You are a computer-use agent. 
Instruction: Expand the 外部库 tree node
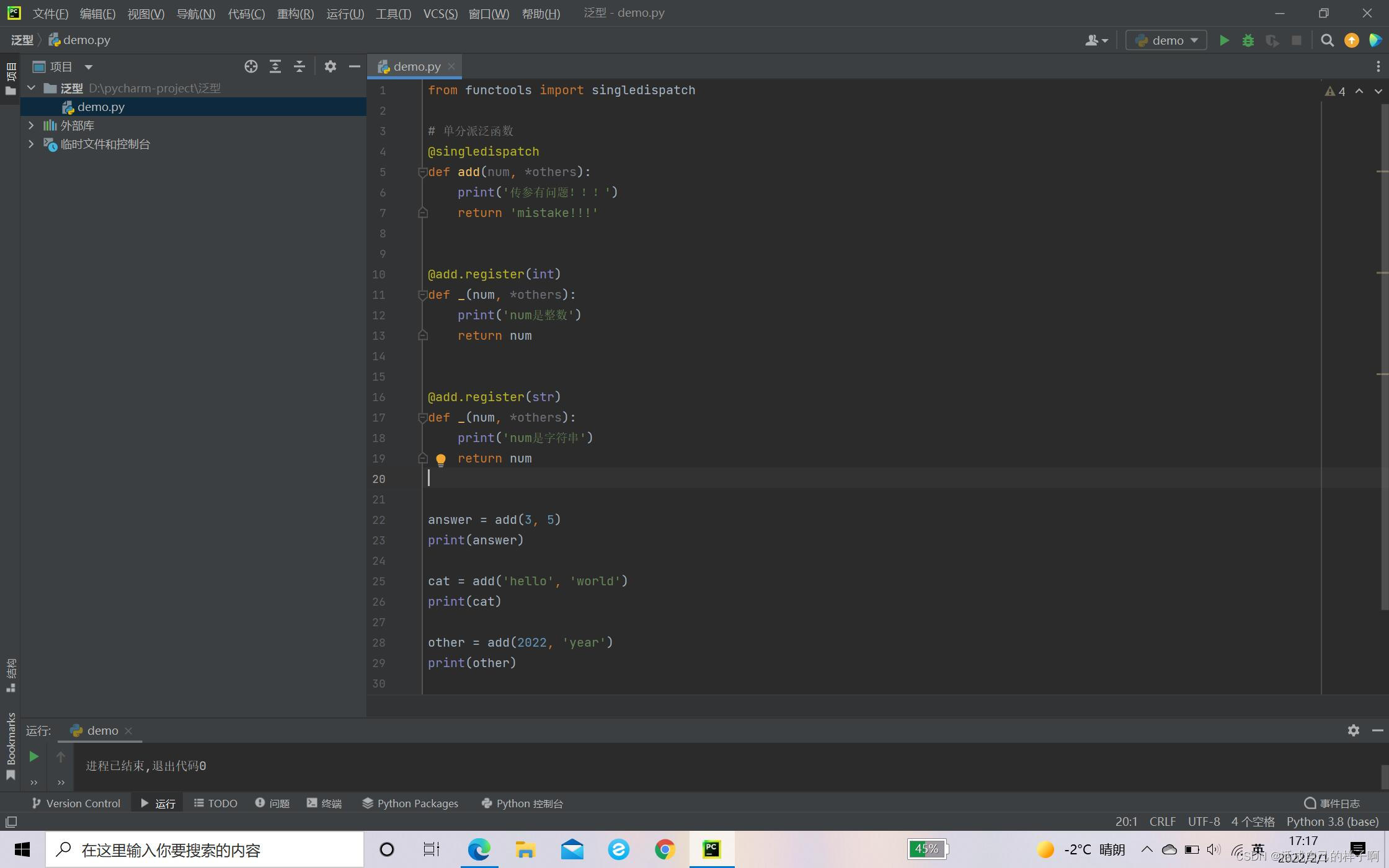(x=31, y=125)
